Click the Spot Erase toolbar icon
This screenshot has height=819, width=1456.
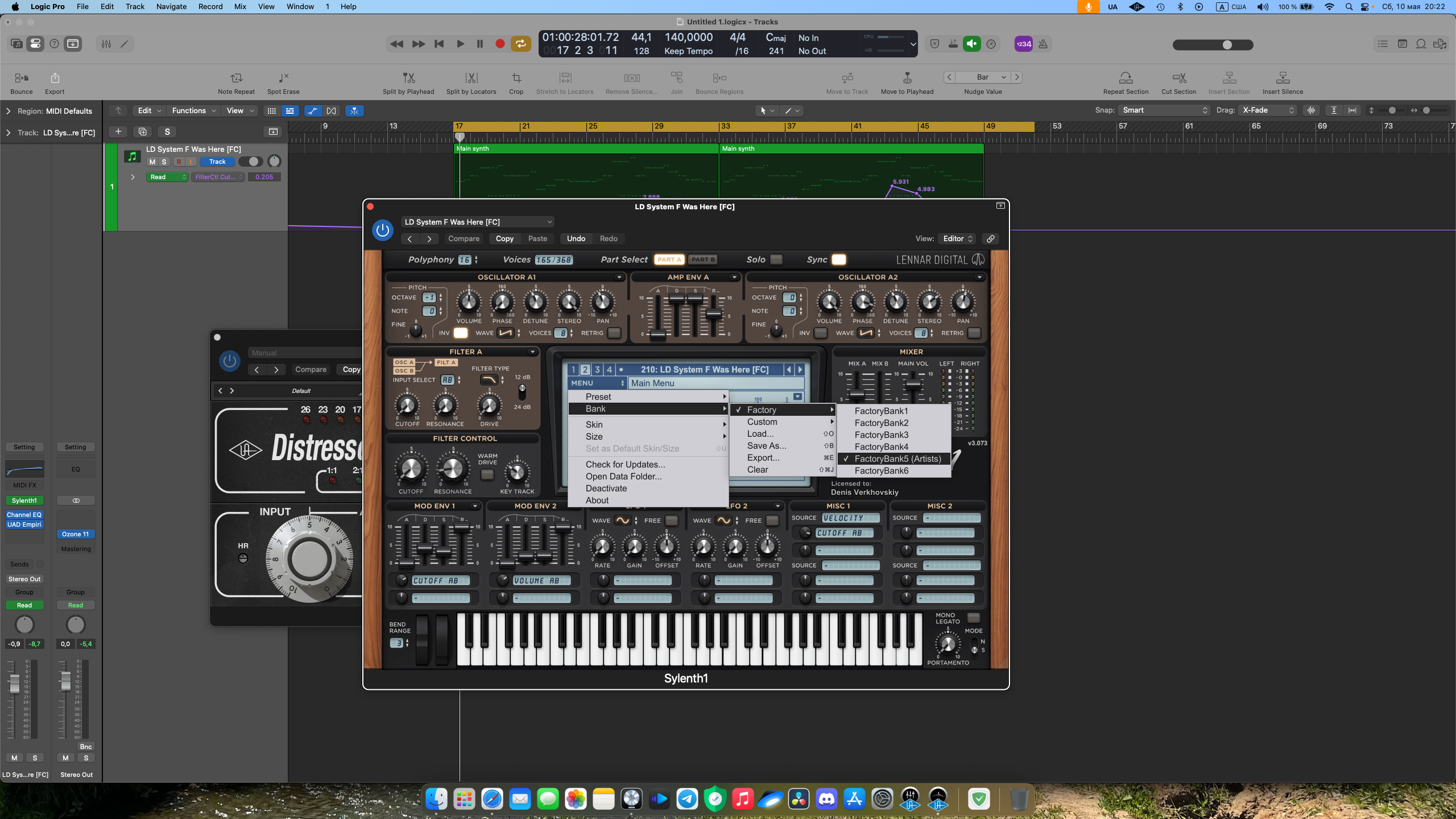[283, 78]
